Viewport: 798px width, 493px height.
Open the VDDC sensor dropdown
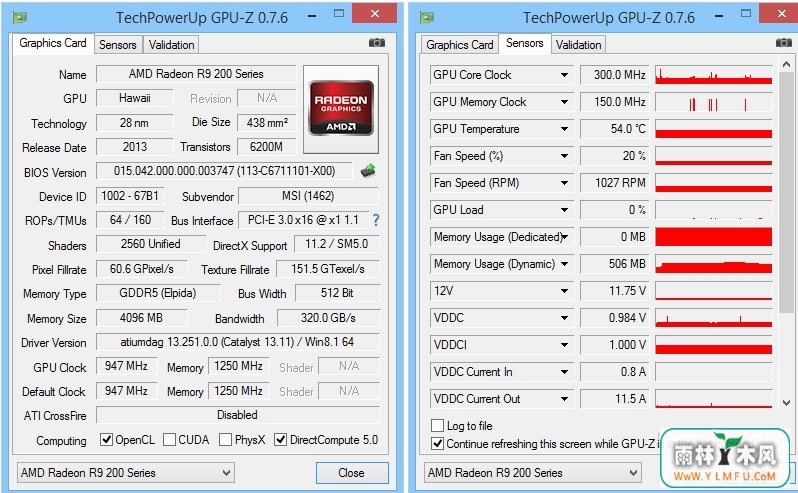(564, 317)
